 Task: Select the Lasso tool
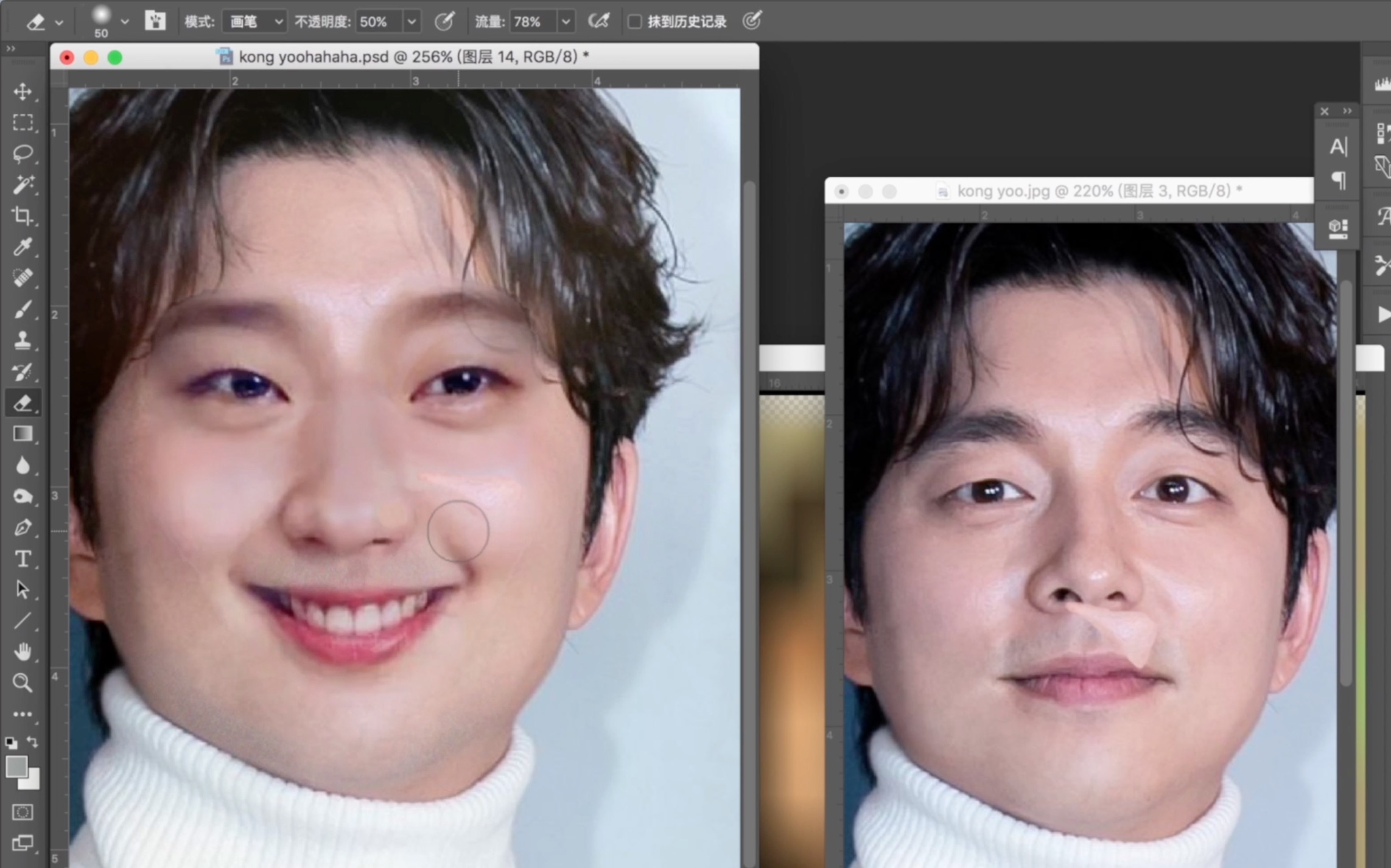tap(23, 153)
